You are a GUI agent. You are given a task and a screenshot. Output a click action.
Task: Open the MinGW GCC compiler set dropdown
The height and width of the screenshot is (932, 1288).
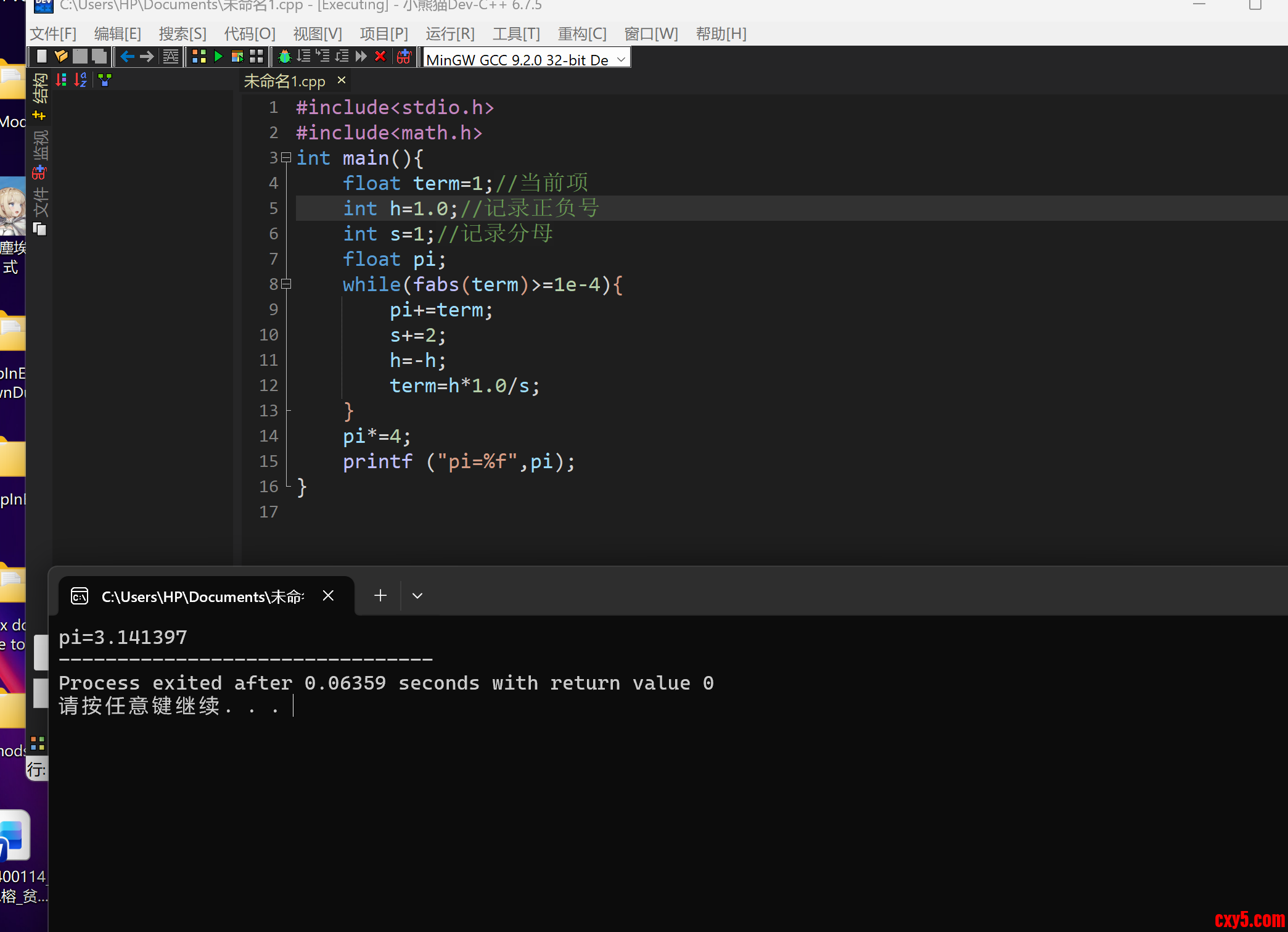tap(621, 59)
